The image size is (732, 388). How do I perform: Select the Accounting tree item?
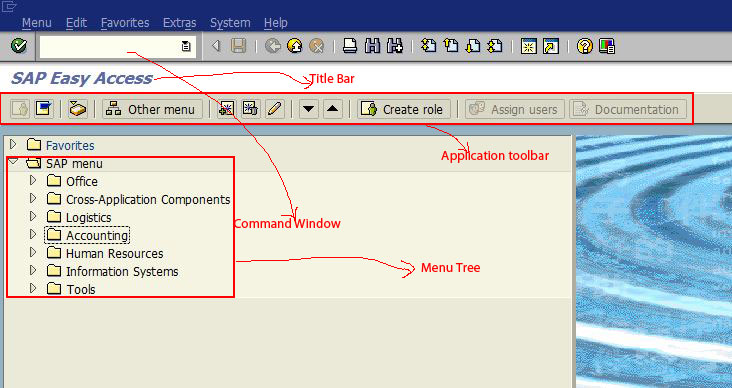(87, 235)
